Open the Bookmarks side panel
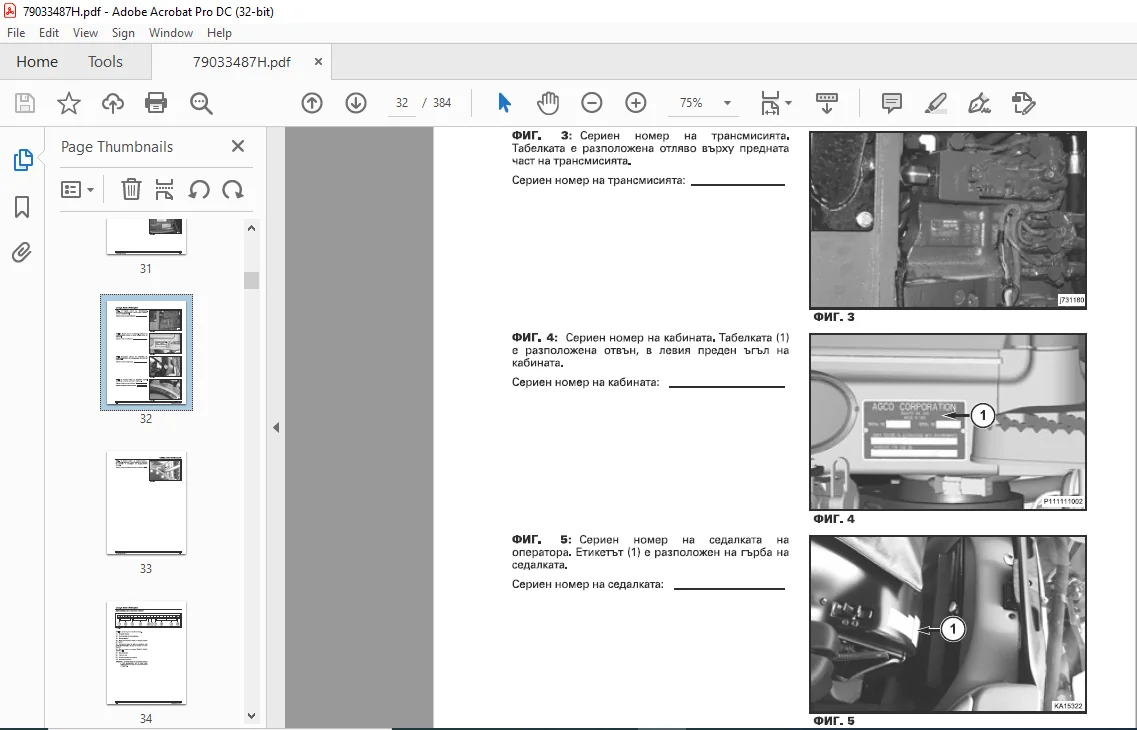Image resolution: width=1137 pixels, height=730 pixels. pyautogui.click(x=22, y=207)
